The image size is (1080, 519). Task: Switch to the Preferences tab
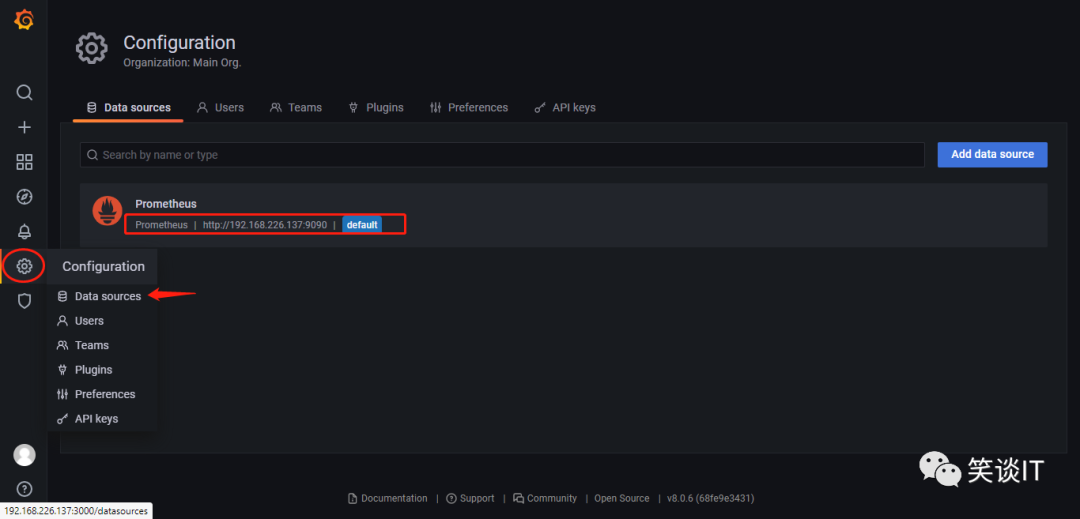coord(468,108)
